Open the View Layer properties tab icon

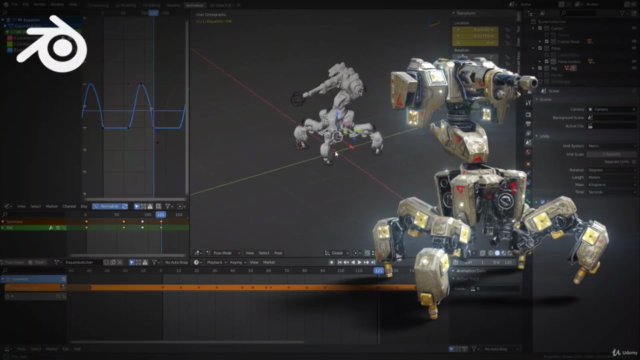pos(528,133)
